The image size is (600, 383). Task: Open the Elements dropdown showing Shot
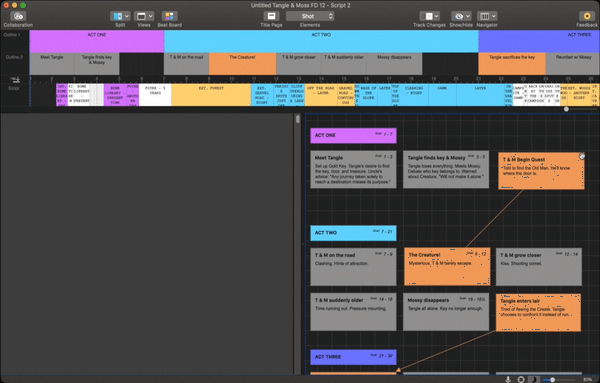310,16
